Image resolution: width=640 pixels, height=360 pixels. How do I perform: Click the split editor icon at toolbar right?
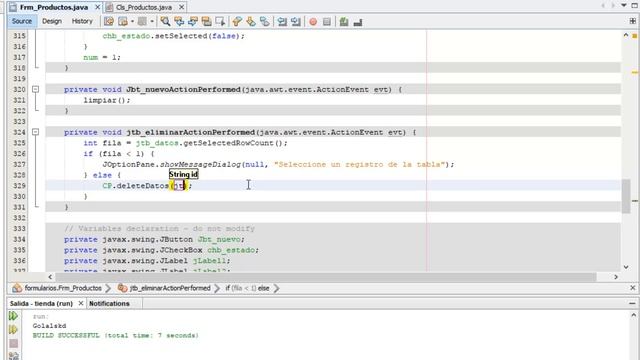633,22
